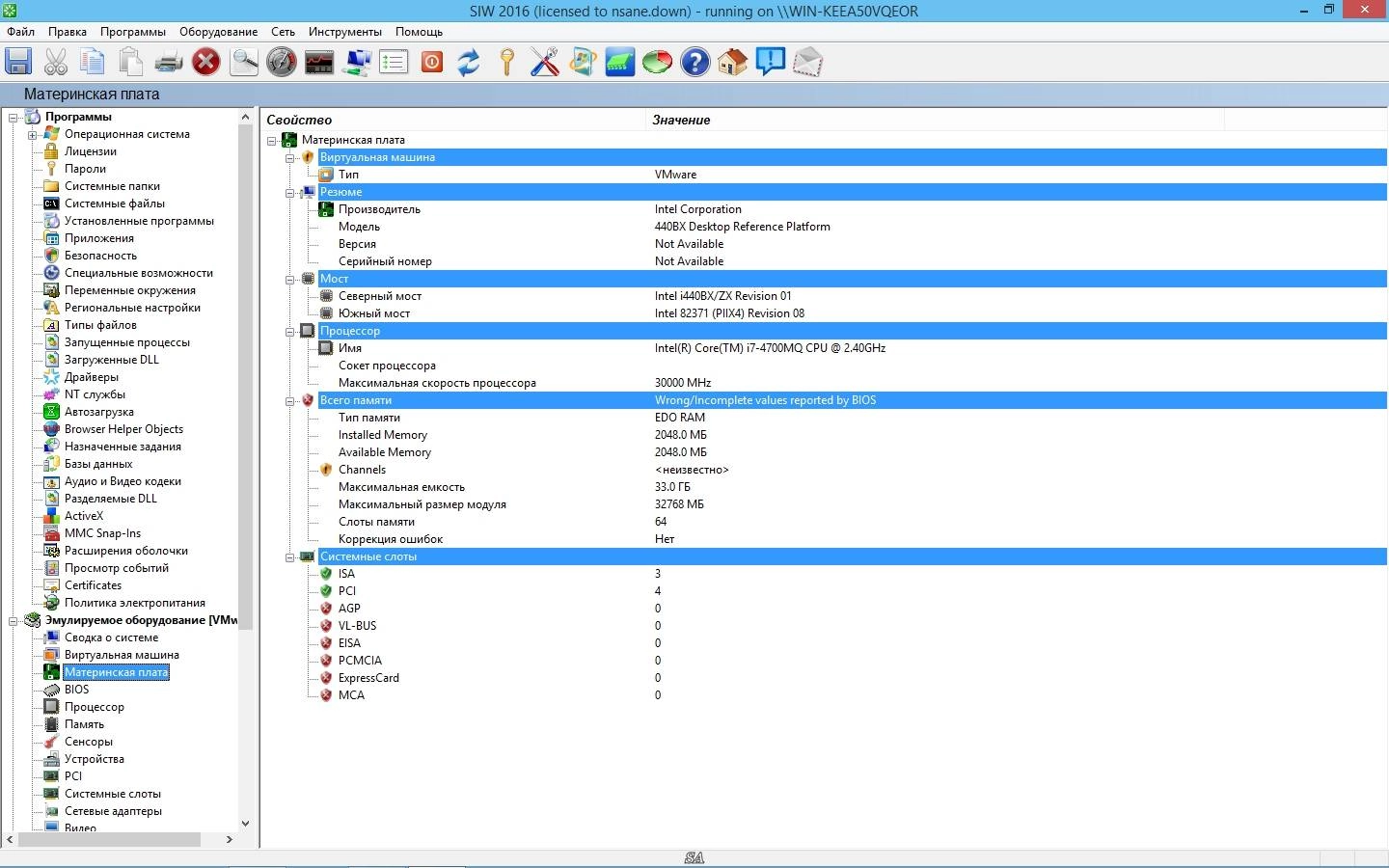Viewport: 1389px width, 868px height.
Task: Open the Оборудование menu
Action: click(x=219, y=31)
